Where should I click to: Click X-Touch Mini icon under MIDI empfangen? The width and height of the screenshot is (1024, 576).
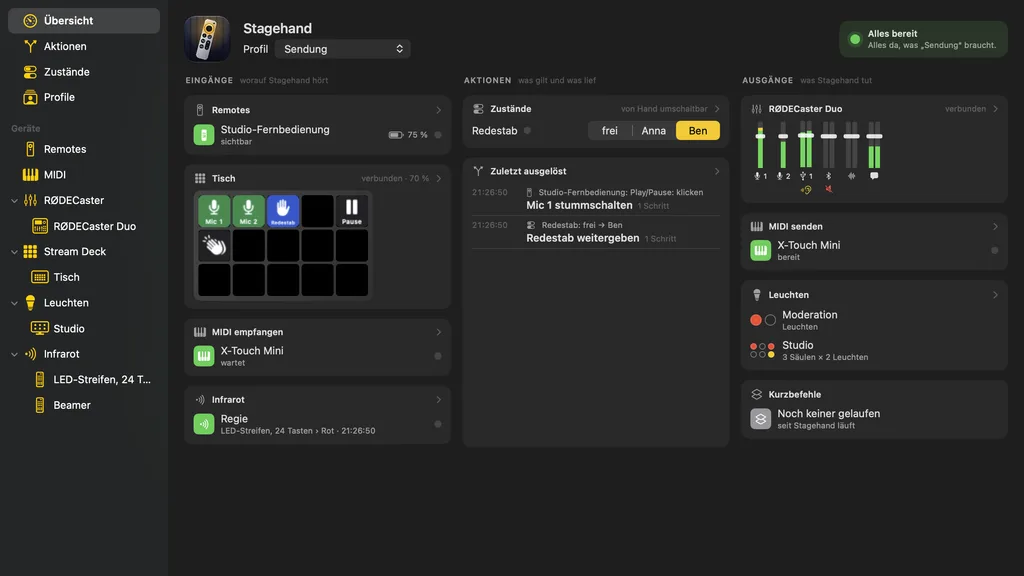coord(204,356)
